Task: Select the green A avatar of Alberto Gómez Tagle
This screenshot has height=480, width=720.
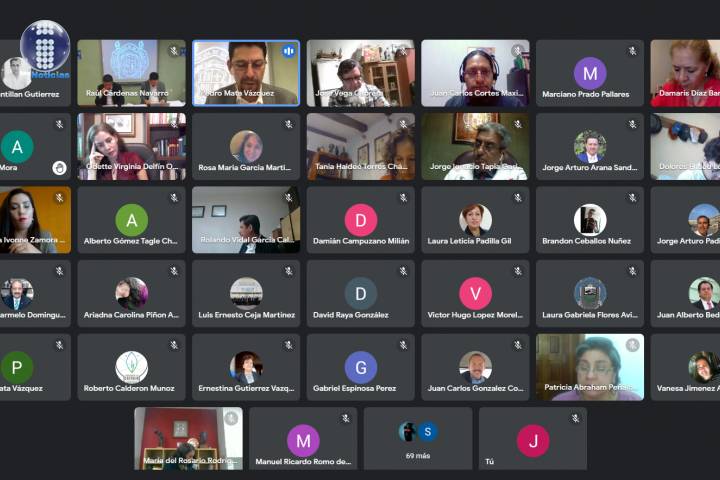Action: point(131,220)
